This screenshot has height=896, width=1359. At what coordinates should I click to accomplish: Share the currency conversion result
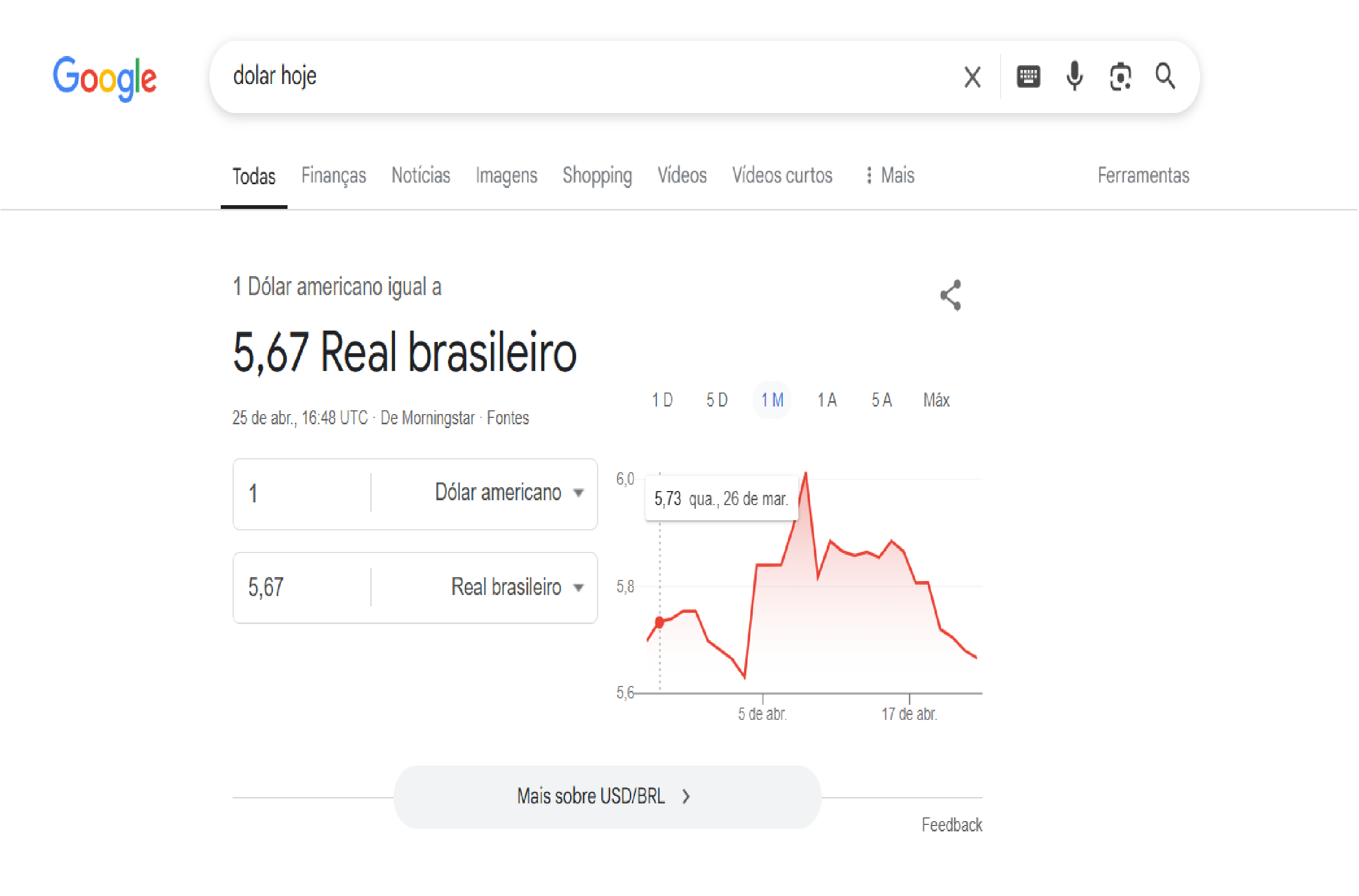click(x=951, y=296)
